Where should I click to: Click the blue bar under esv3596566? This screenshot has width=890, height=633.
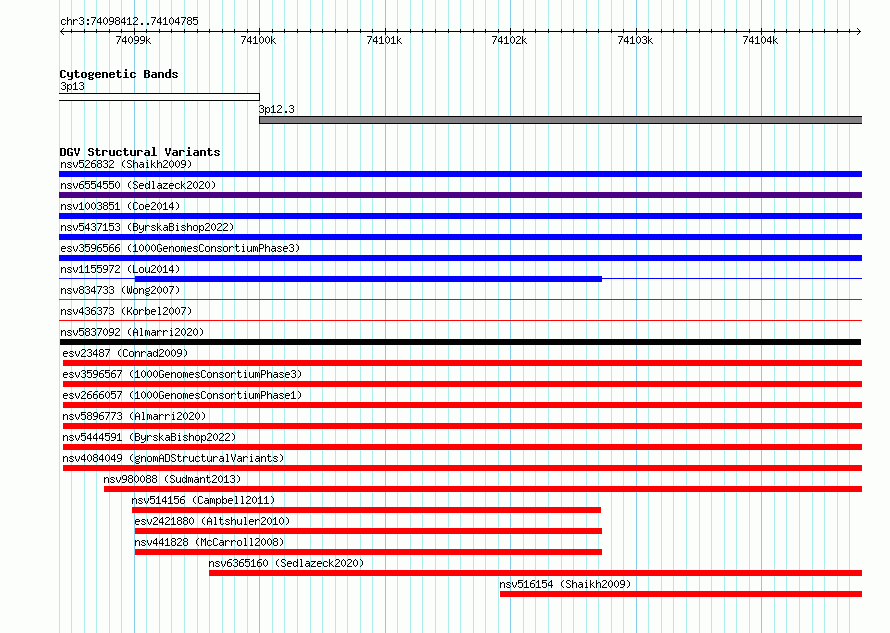click(460, 258)
